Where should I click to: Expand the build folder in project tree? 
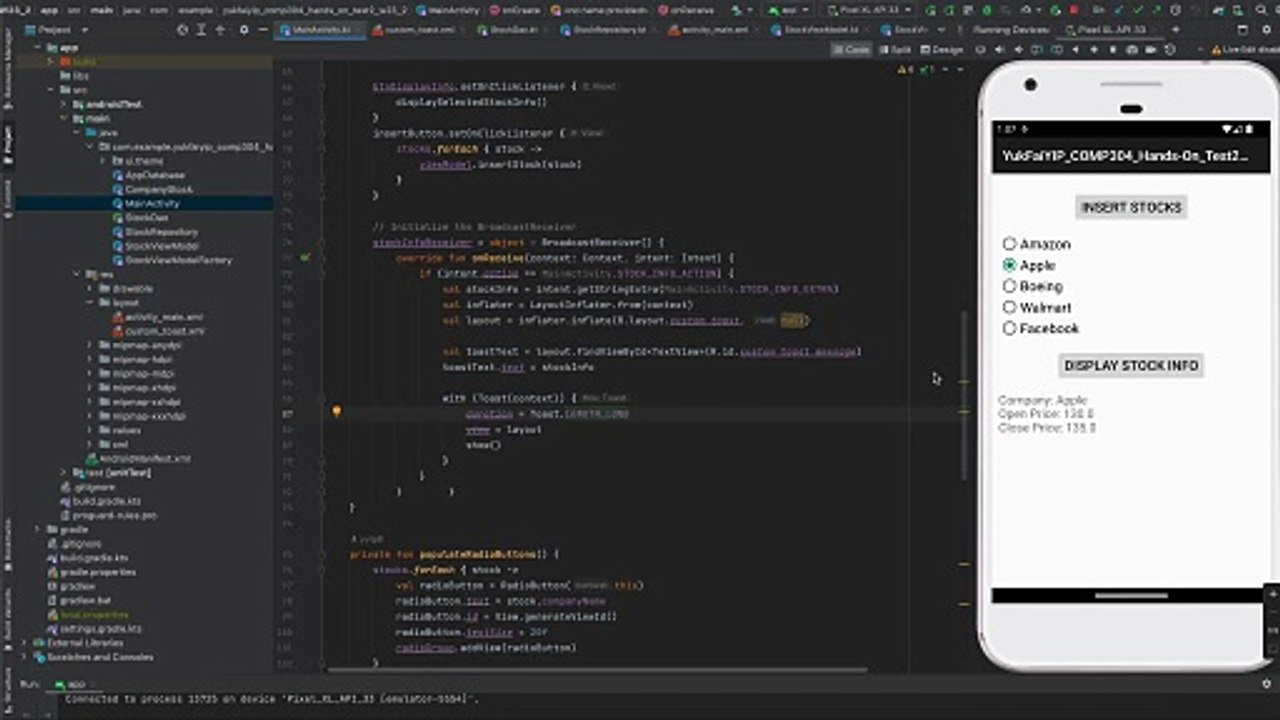[x=50, y=61]
